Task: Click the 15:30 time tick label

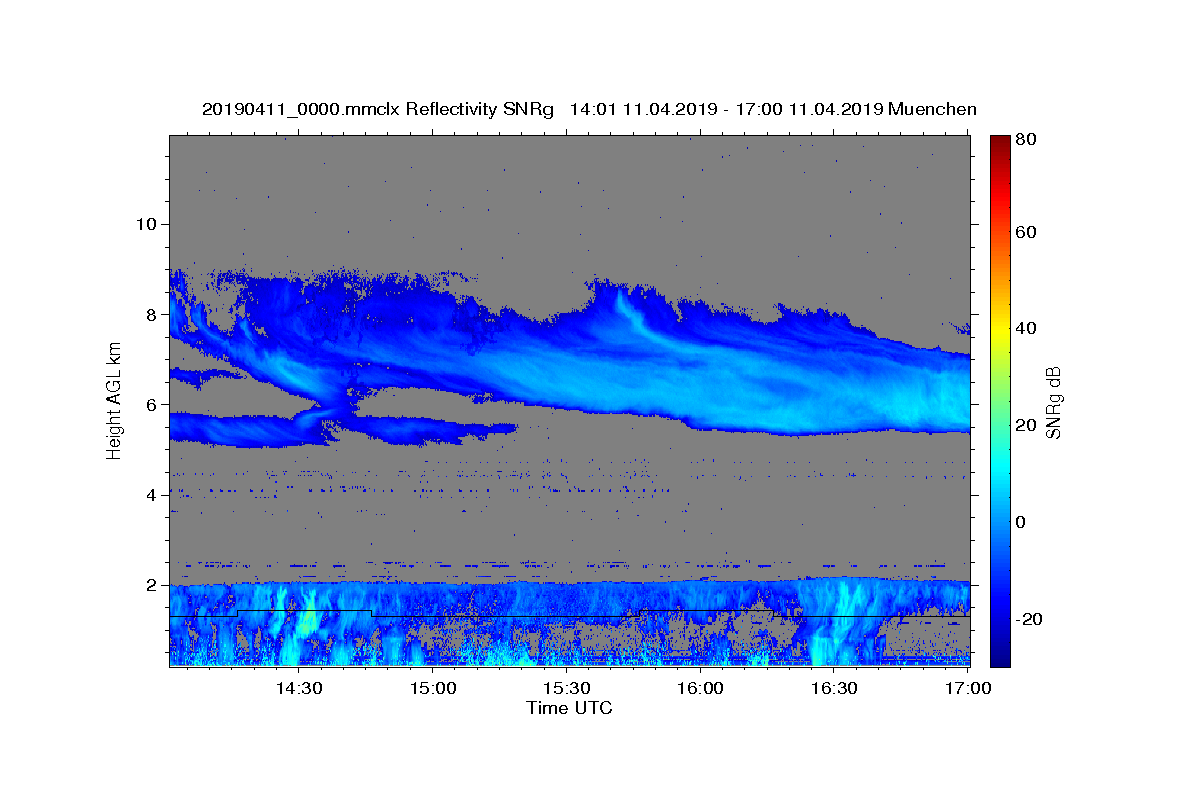Action: coord(566,688)
